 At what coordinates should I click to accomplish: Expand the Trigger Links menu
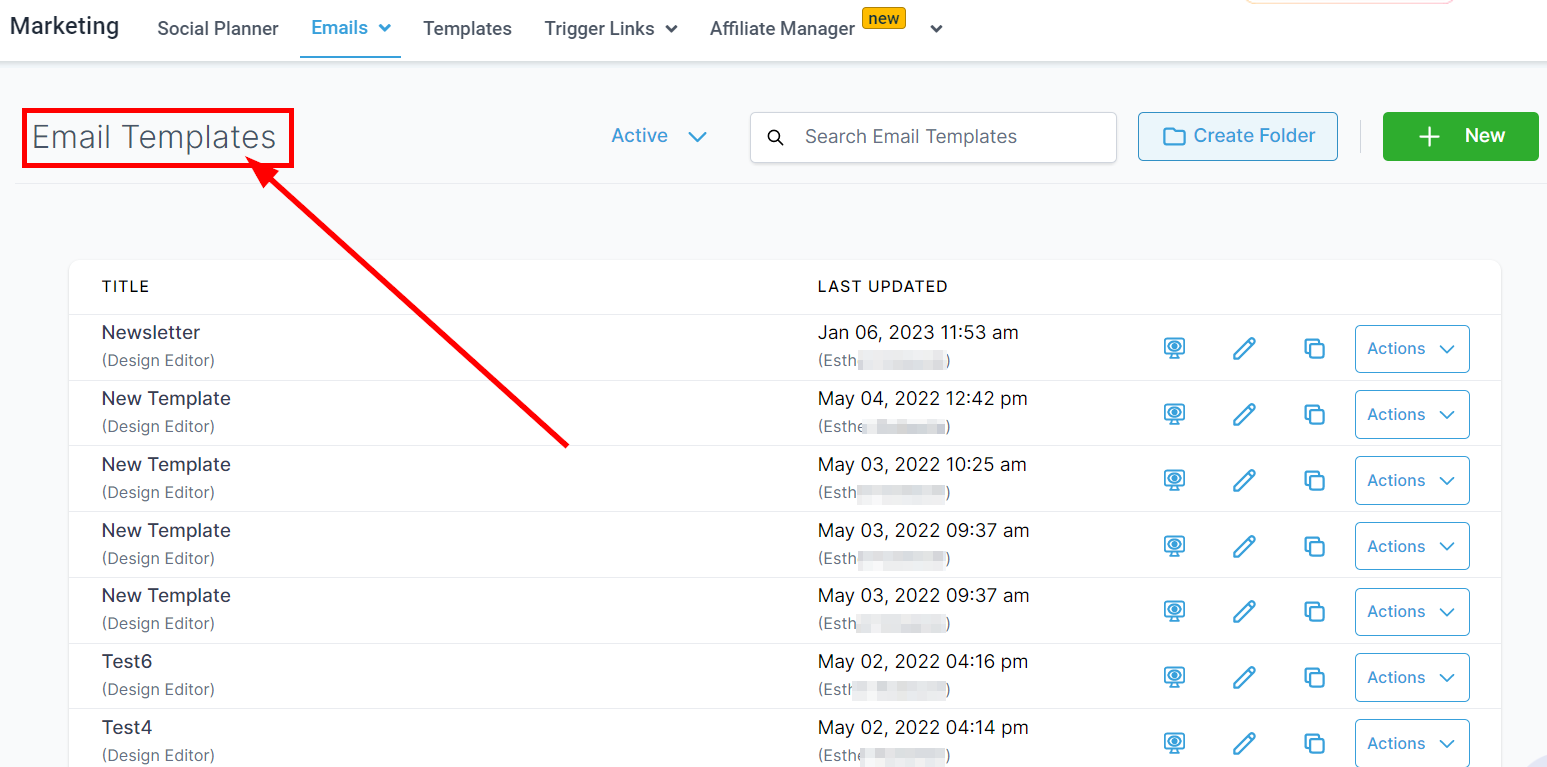click(610, 29)
